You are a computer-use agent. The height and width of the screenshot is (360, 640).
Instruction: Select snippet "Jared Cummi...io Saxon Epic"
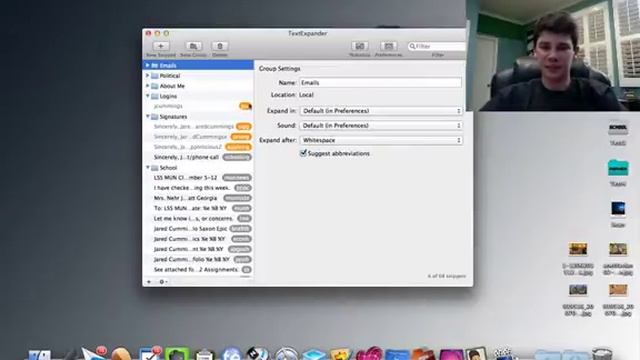pos(198,229)
